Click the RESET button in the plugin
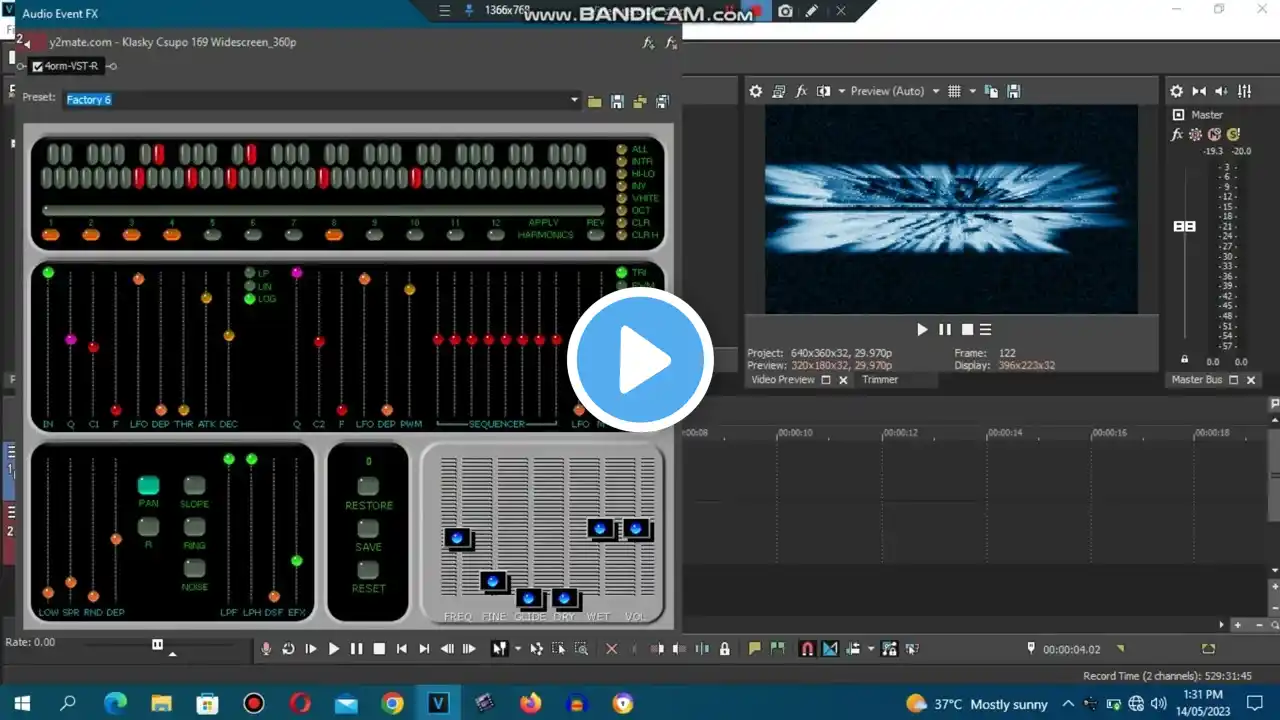 (x=368, y=570)
